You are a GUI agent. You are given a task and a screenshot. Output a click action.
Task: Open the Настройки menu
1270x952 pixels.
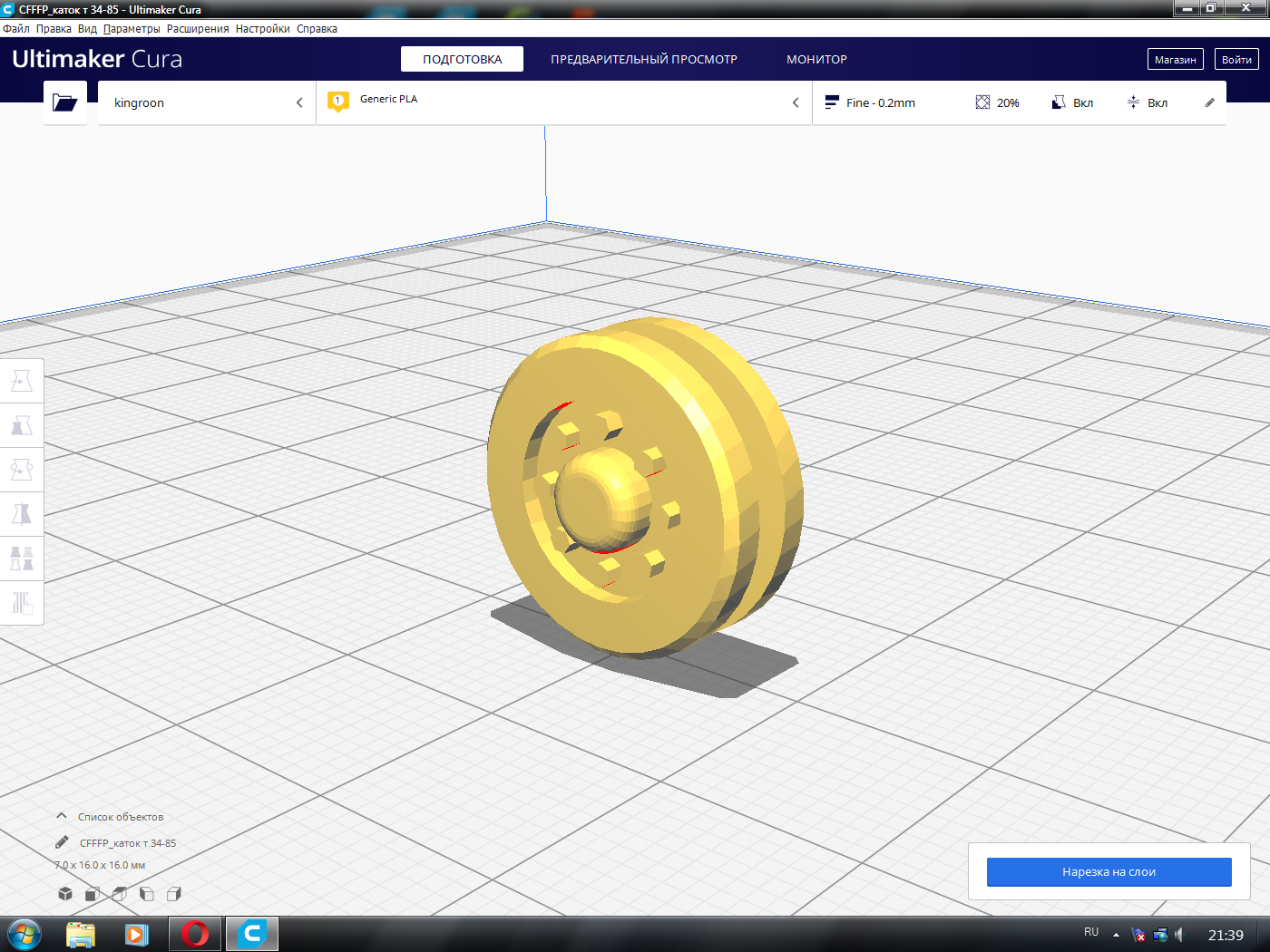tap(263, 29)
